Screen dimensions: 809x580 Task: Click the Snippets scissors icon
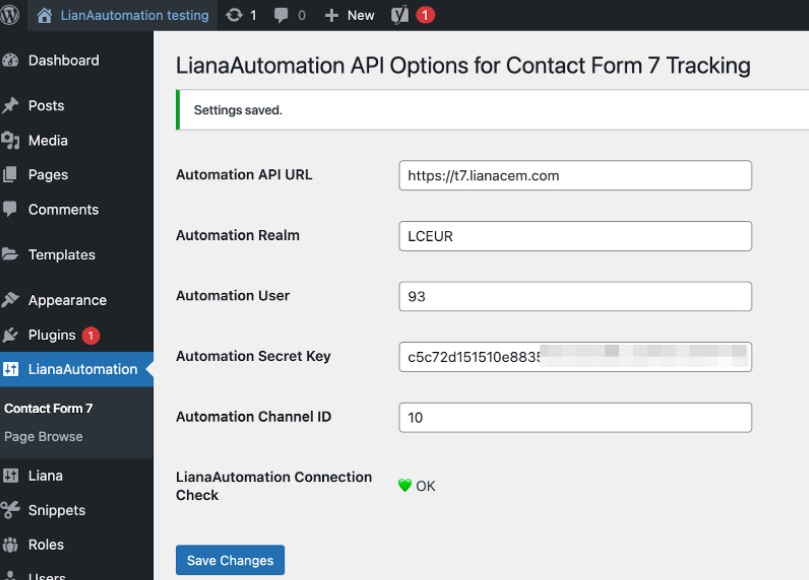(x=11, y=510)
